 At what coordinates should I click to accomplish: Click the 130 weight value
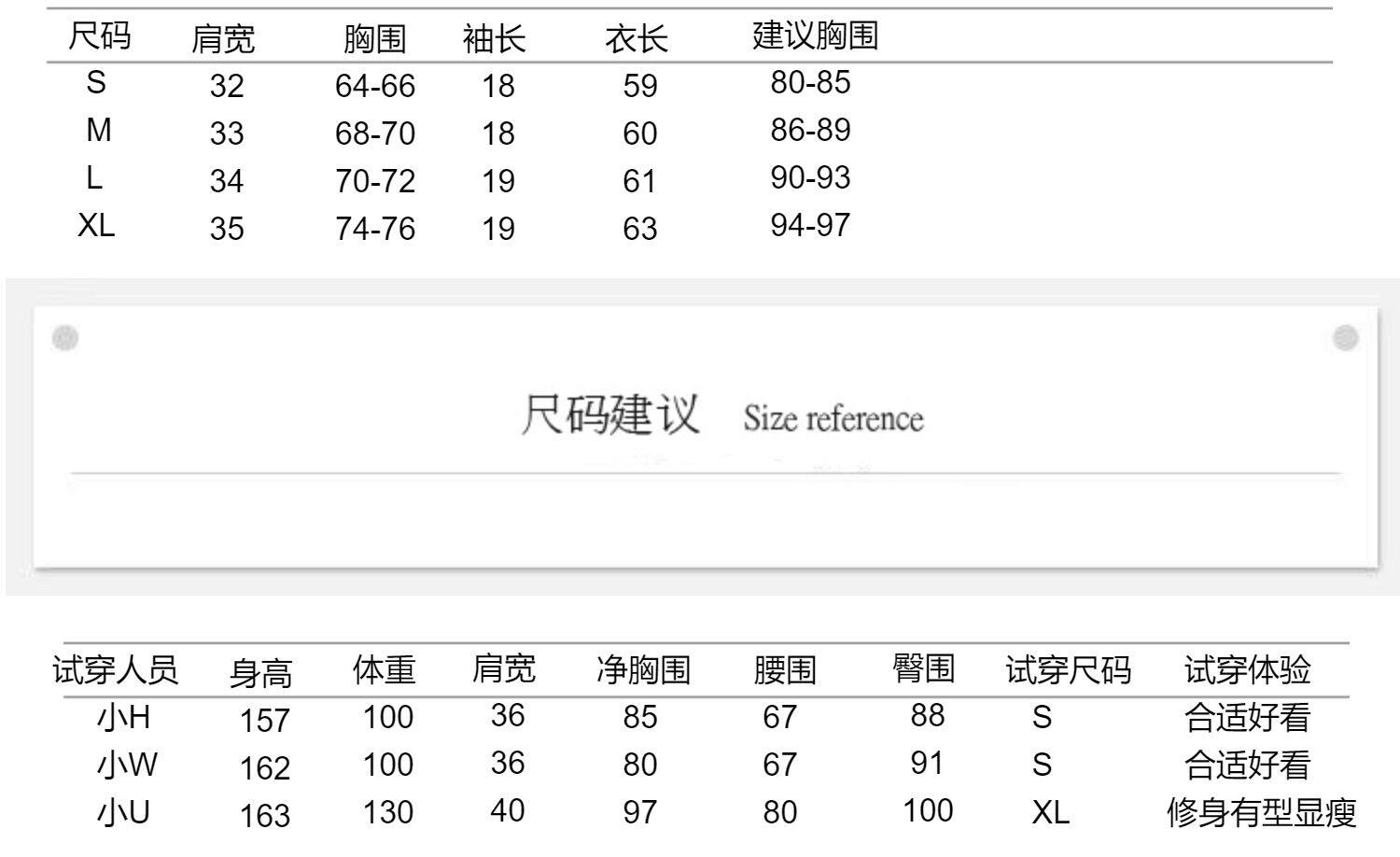(x=387, y=812)
